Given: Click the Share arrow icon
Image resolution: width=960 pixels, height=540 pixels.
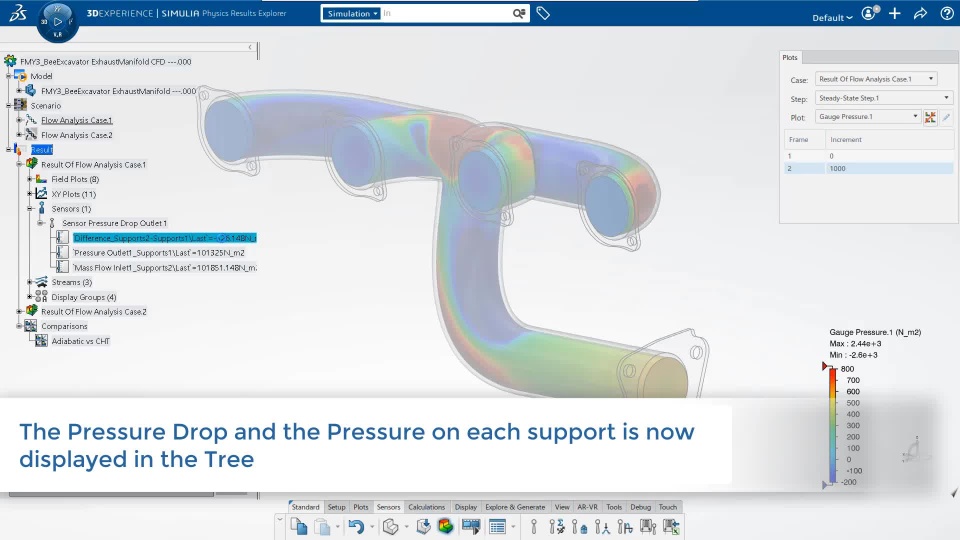Looking at the screenshot, I should click(920, 13).
